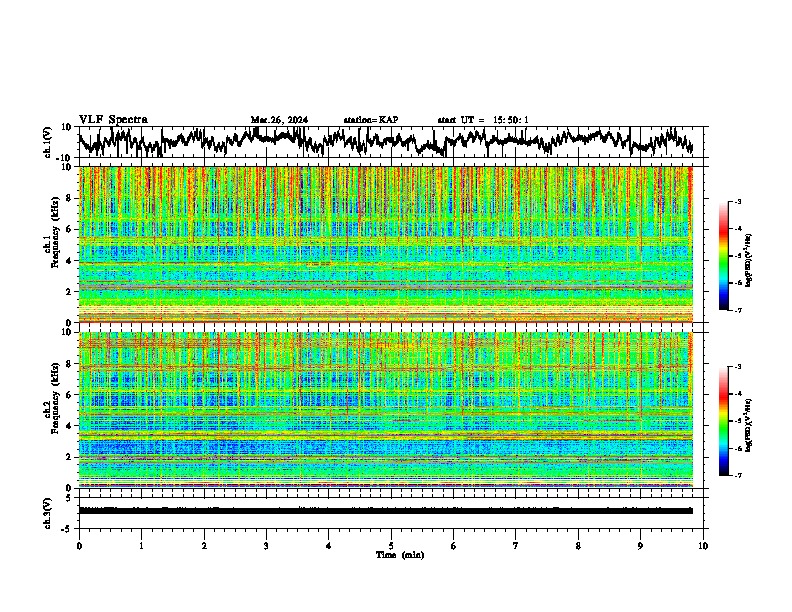The image size is (792, 612).
Task: Click the ch.2 spectrogram plot
Action: point(386,410)
